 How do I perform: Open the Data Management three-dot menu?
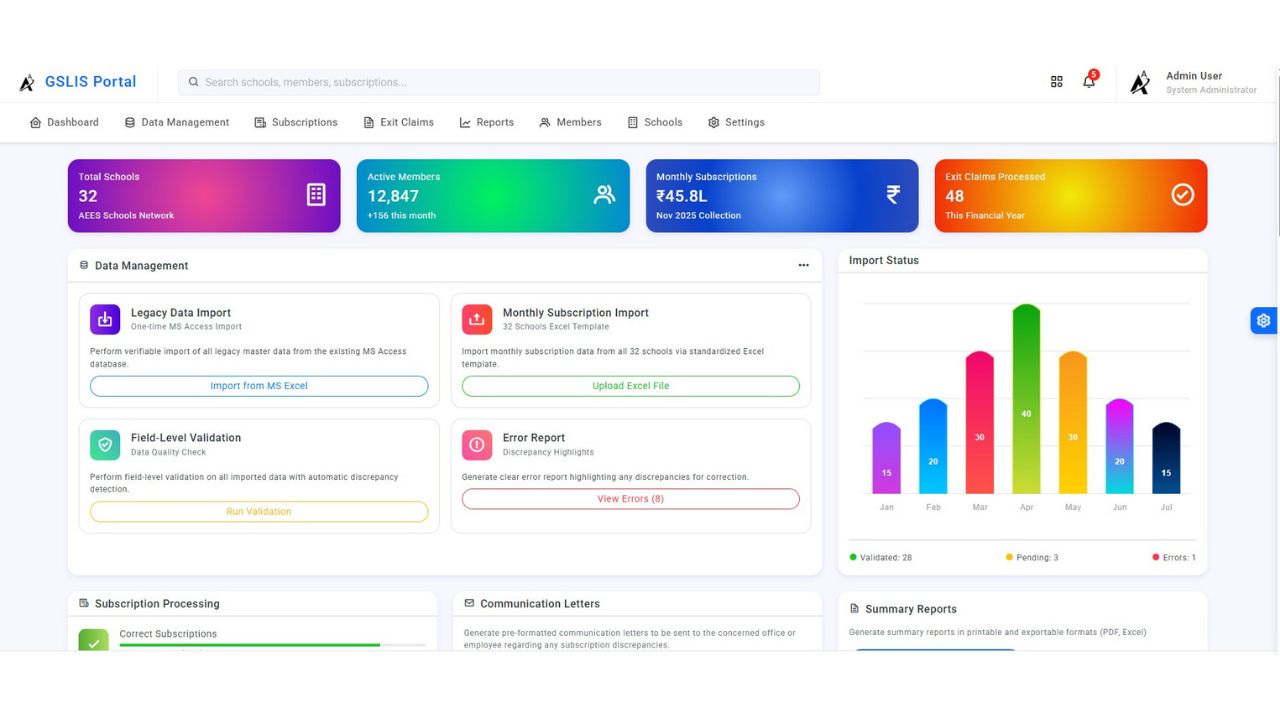point(803,266)
